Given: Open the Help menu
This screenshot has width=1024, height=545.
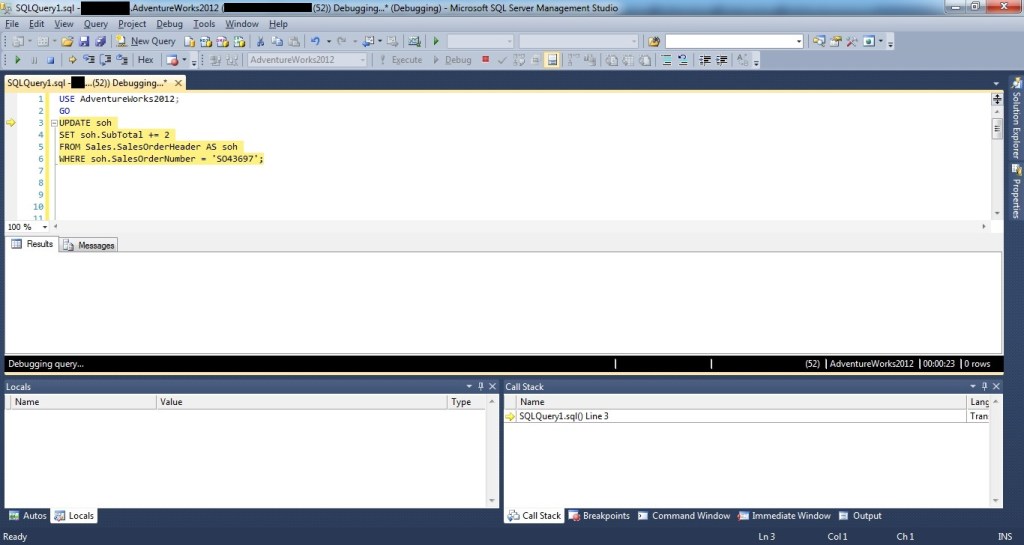Looking at the screenshot, I should click(278, 24).
